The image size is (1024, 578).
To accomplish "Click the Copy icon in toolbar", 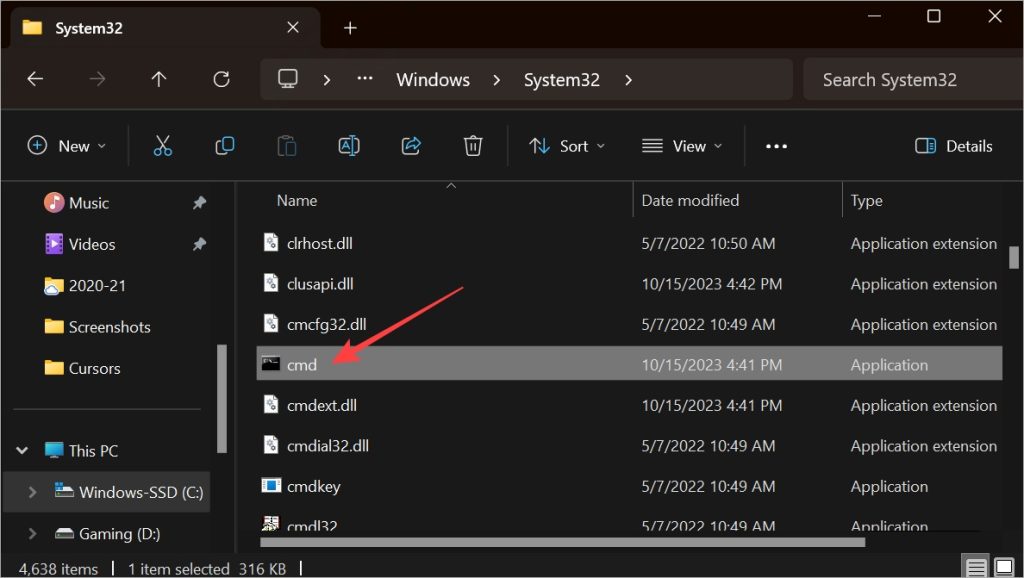I will (225, 146).
